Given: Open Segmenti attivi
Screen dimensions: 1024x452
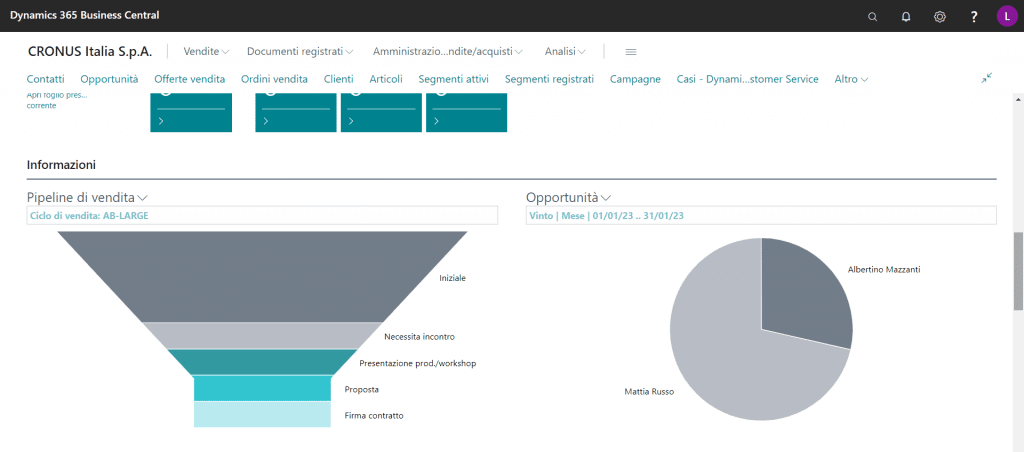Looking at the screenshot, I should [454, 79].
